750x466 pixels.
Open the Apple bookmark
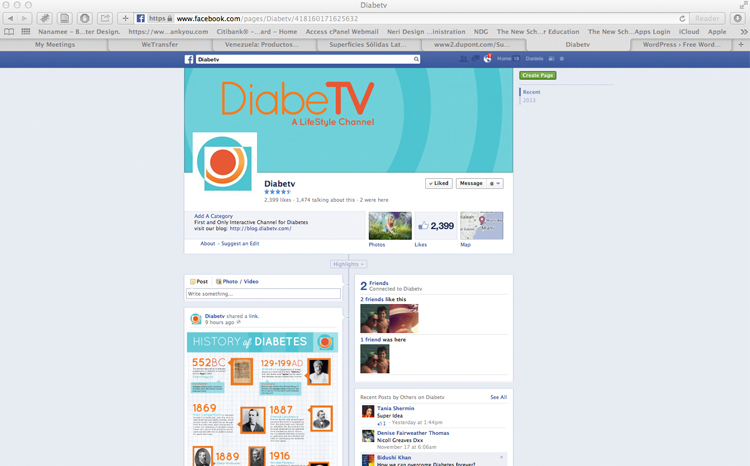pyautogui.click(x=717, y=32)
